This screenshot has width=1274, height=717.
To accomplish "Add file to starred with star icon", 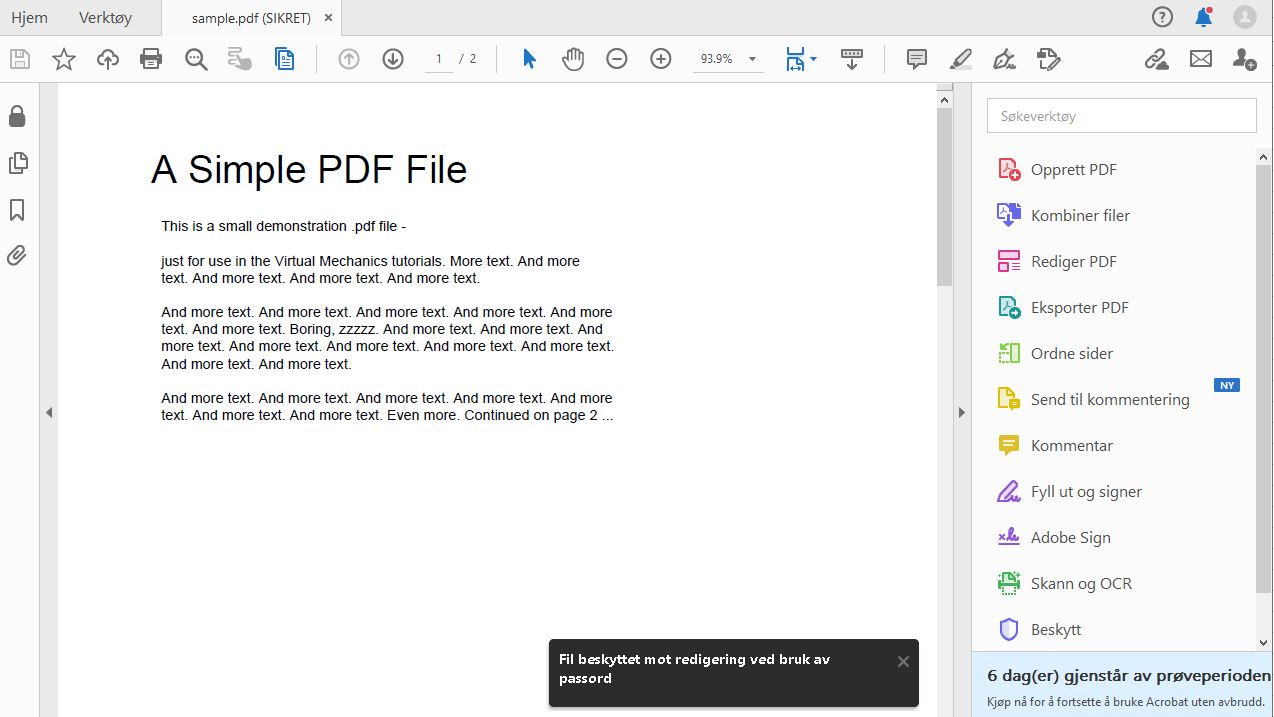I will [64, 59].
